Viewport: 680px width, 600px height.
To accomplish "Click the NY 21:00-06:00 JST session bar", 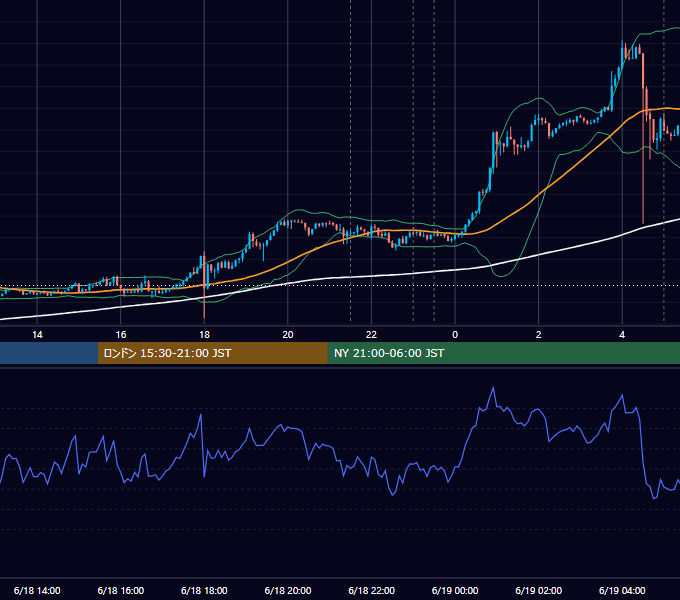I will pos(503,353).
